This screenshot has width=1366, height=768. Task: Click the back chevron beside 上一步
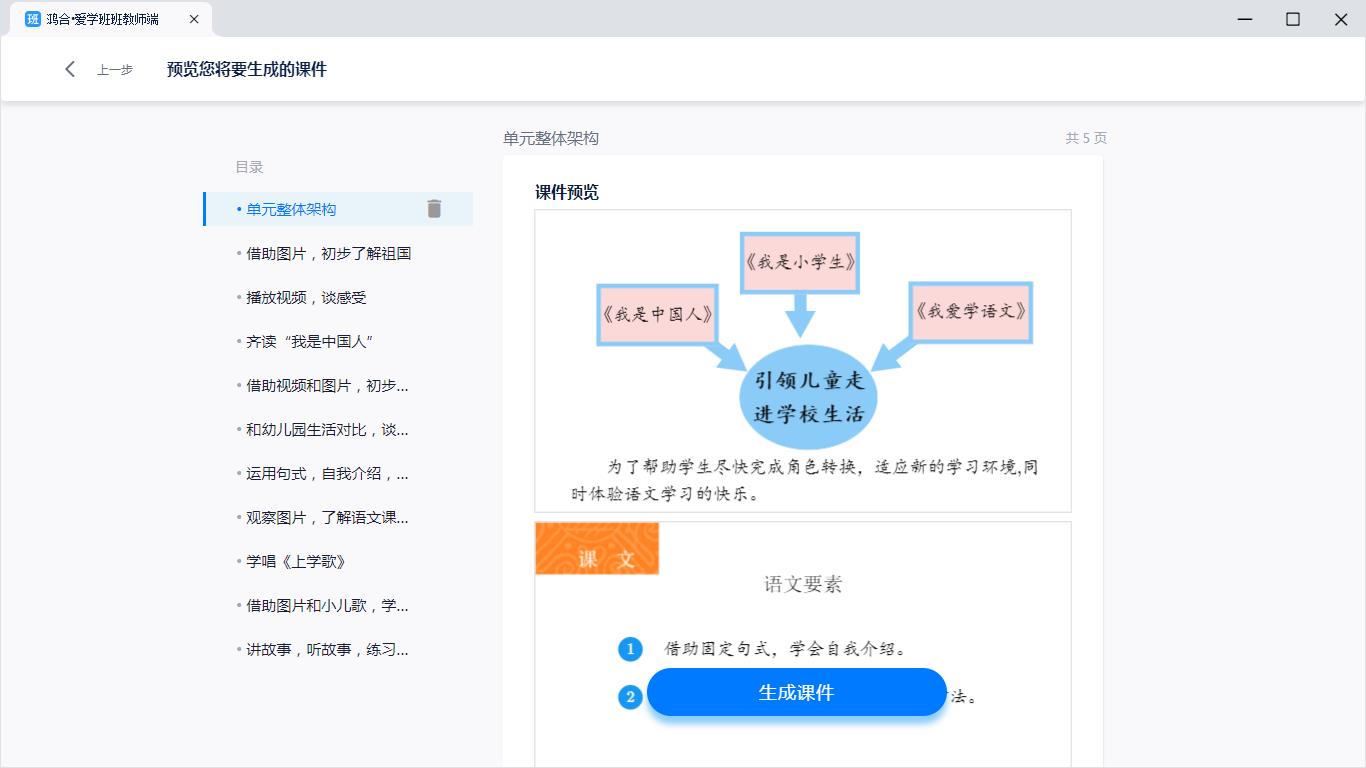click(x=69, y=69)
